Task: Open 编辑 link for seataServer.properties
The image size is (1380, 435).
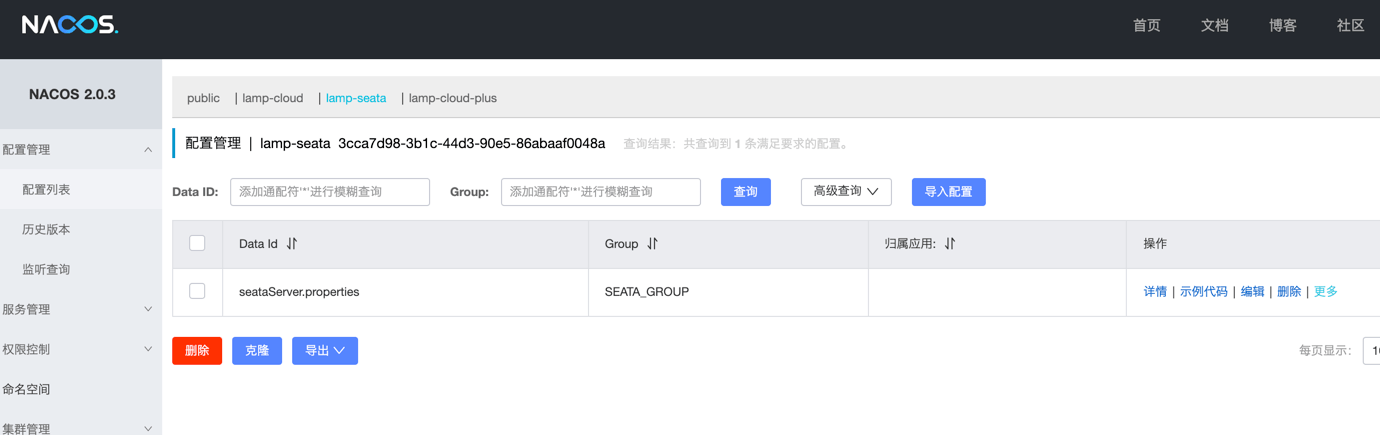Action: point(1252,292)
